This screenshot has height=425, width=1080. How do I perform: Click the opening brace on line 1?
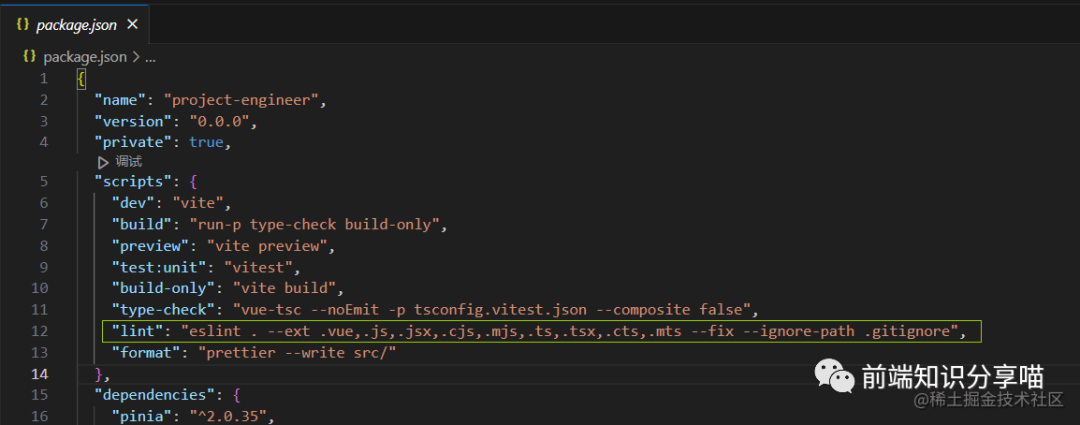[81, 79]
